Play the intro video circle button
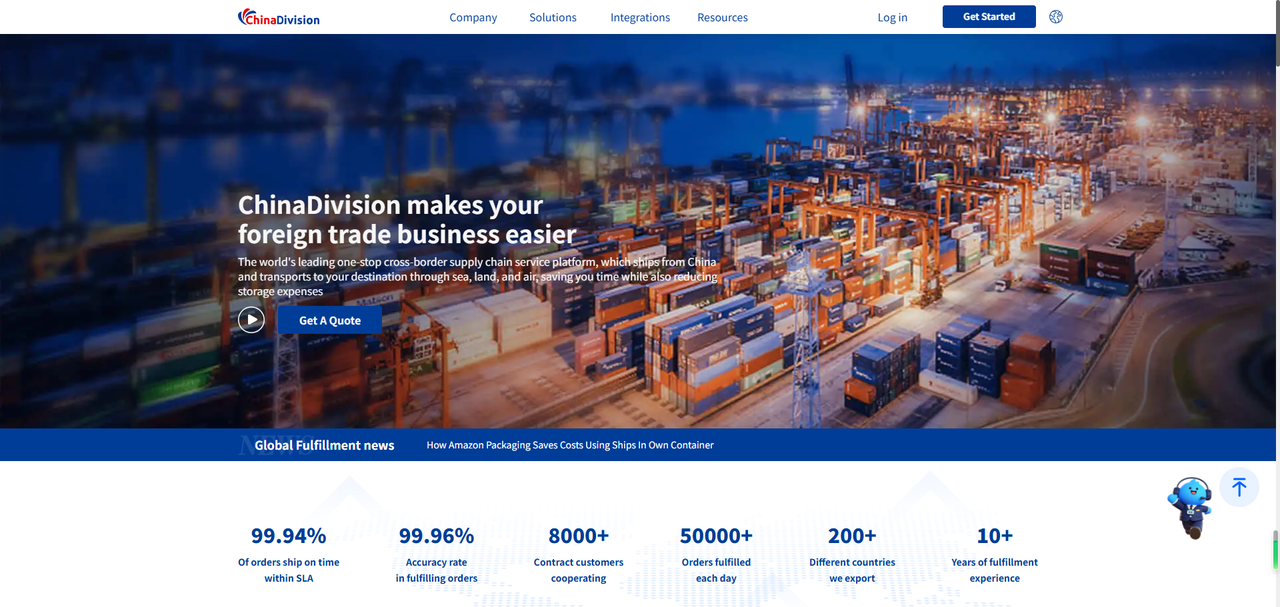This screenshot has height=607, width=1280. tap(251, 320)
